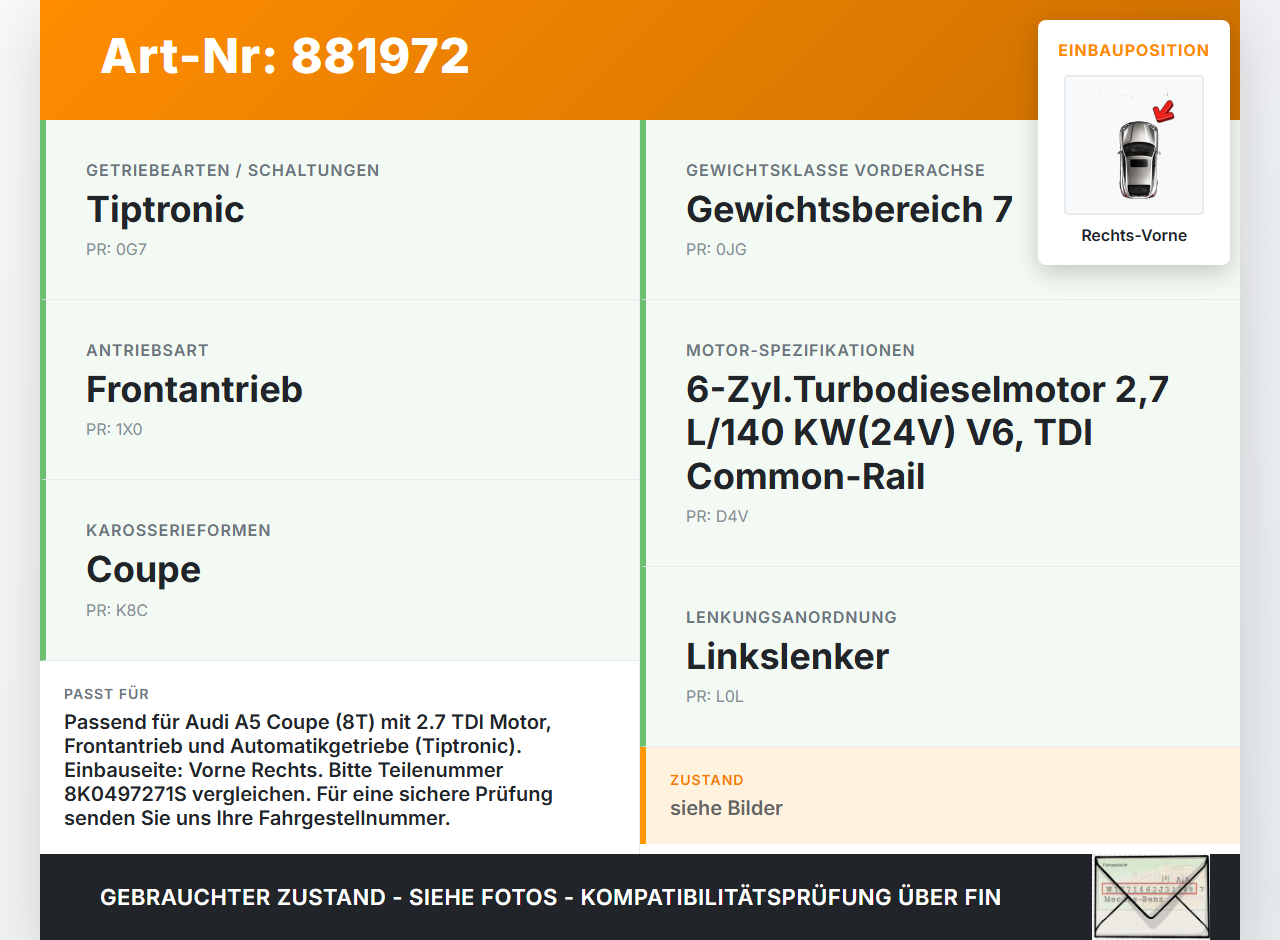Click the PR: 1X0 code

click(114, 429)
